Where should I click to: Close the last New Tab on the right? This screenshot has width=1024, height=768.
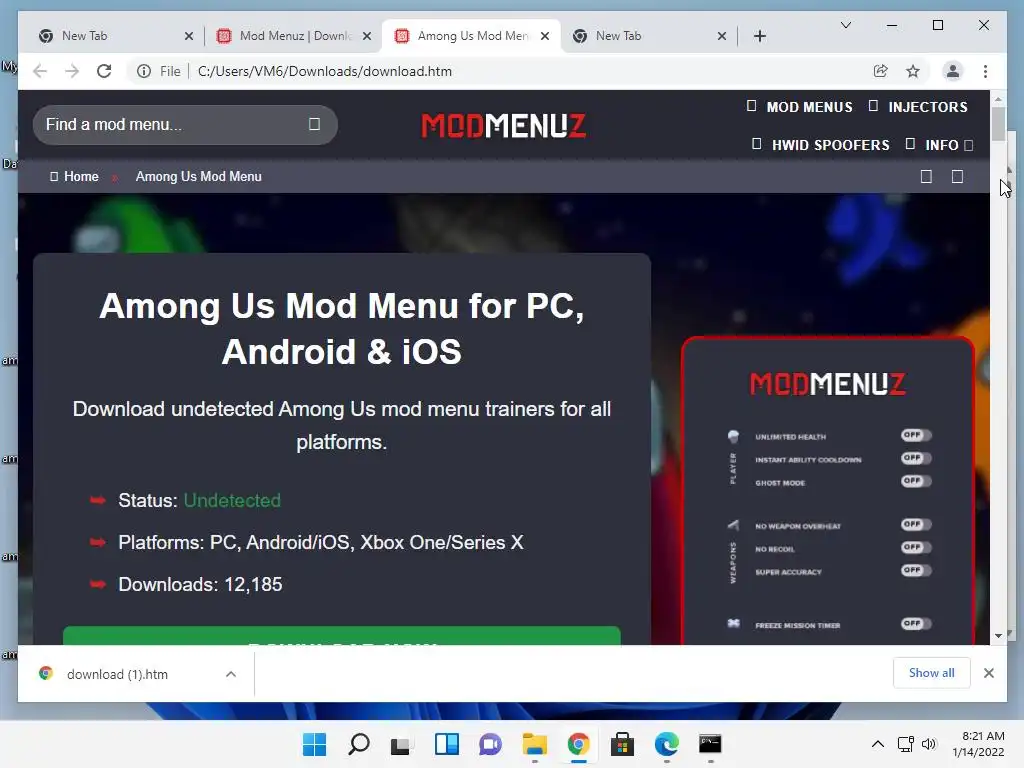(722, 36)
